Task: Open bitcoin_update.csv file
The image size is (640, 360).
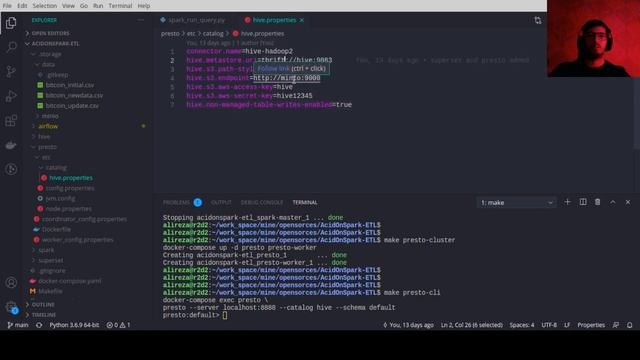Action: (72, 105)
